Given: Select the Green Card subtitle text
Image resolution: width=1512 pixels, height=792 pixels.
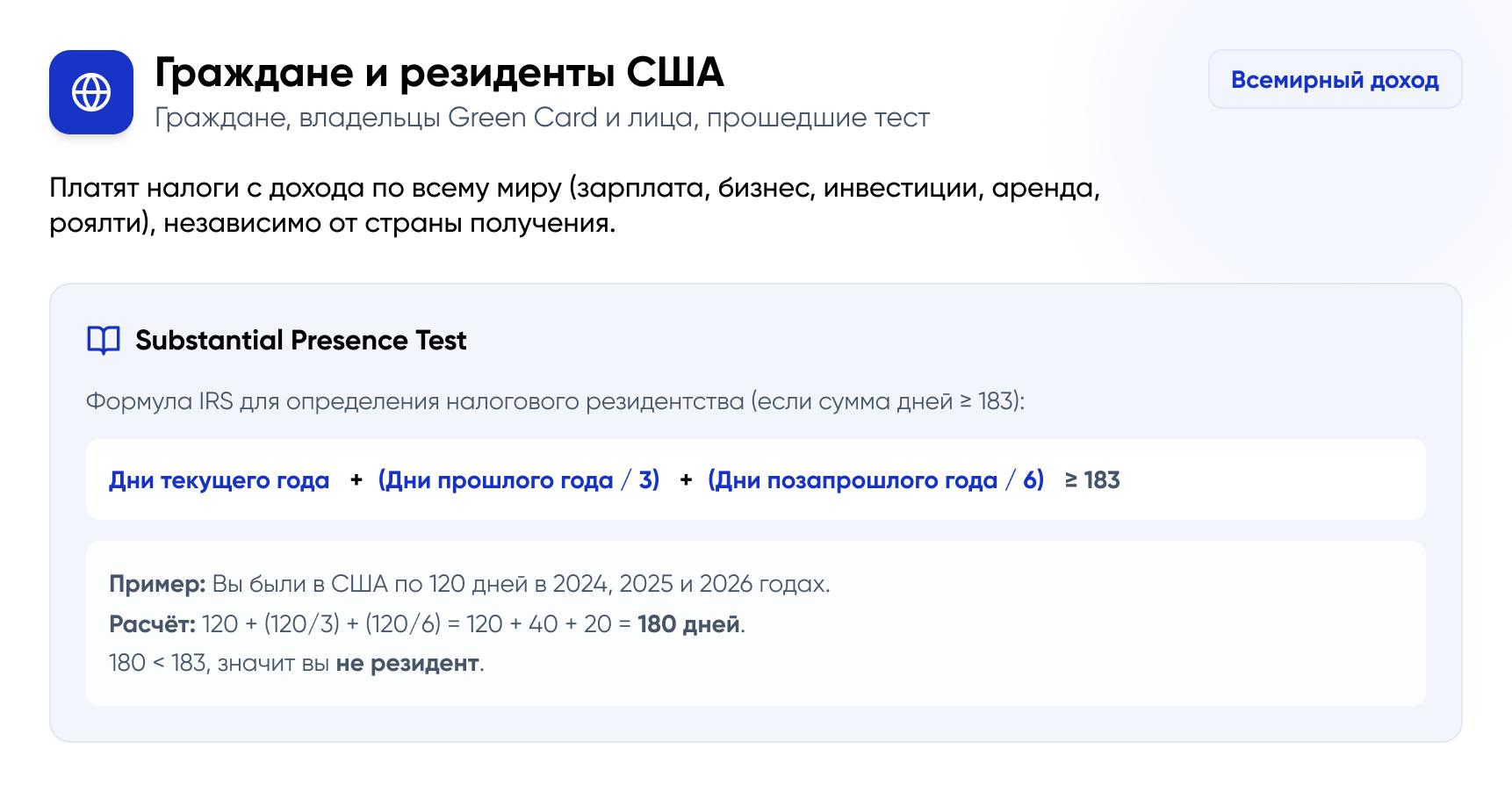Looking at the screenshot, I should (542, 118).
